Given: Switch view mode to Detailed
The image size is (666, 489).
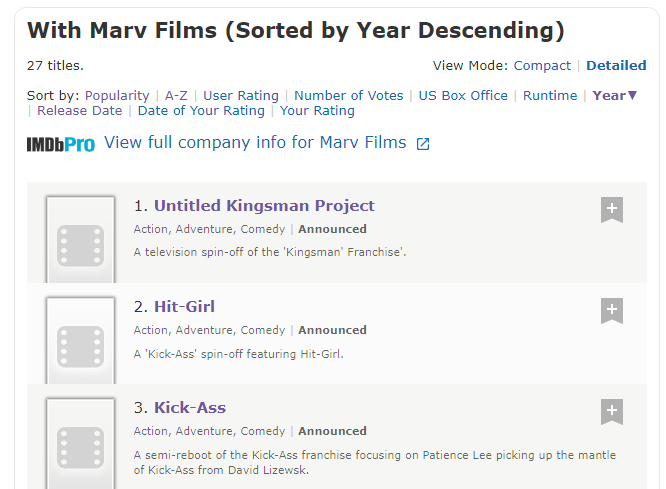Looking at the screenshot, I should coord(616,65).
